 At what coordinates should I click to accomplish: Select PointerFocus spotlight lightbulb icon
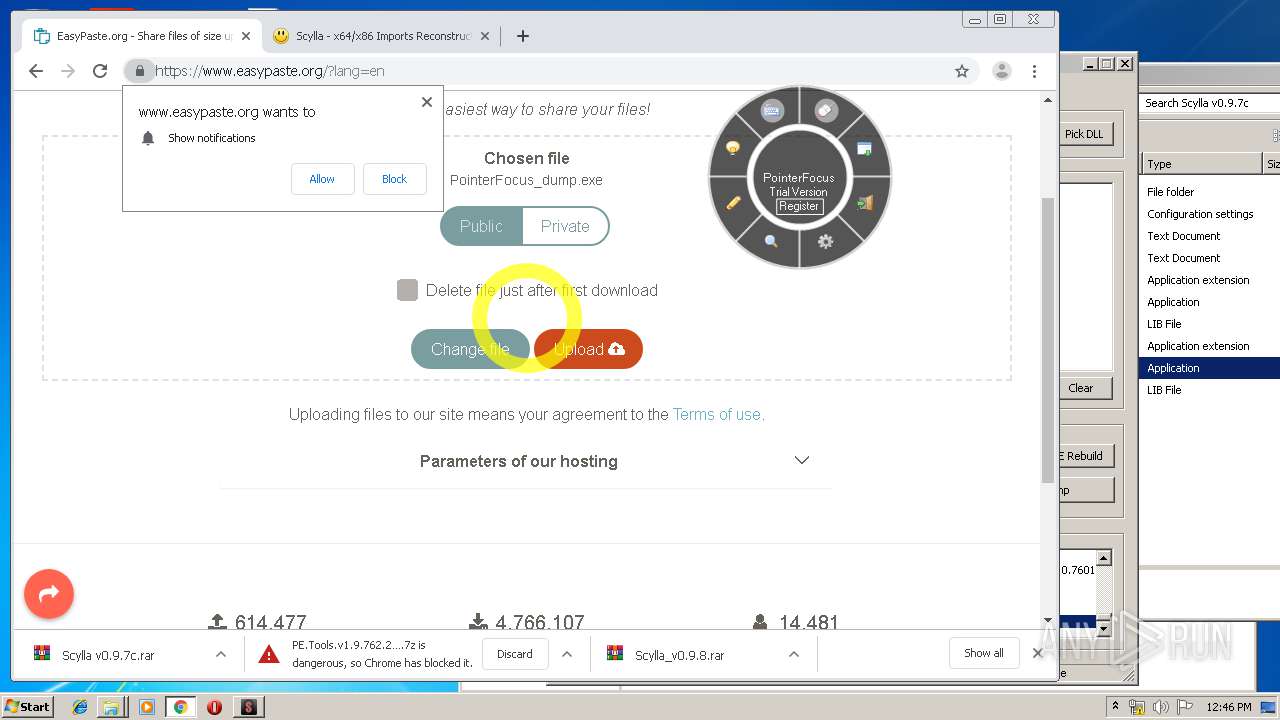point(733,148)
